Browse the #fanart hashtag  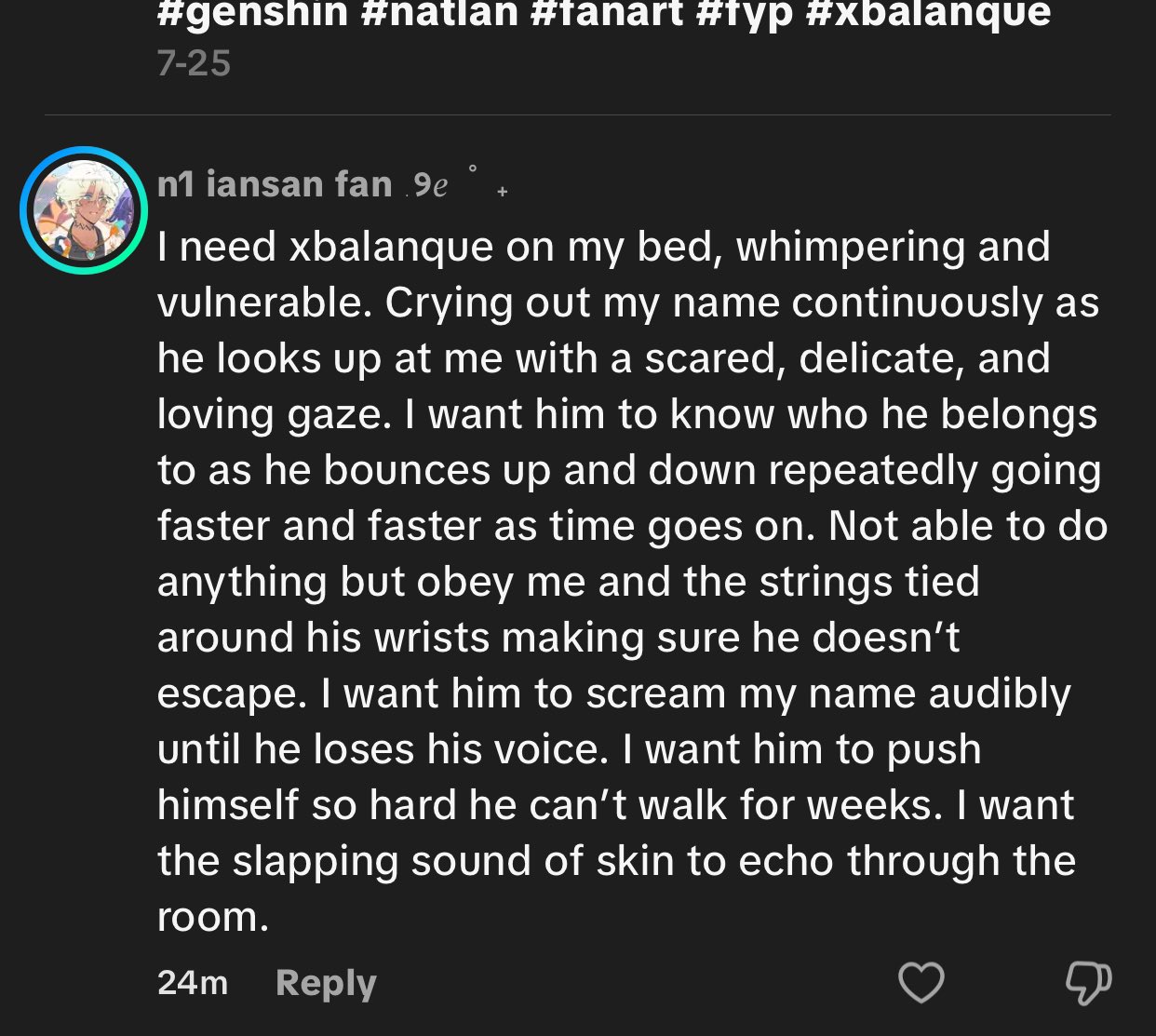(607, 13)
